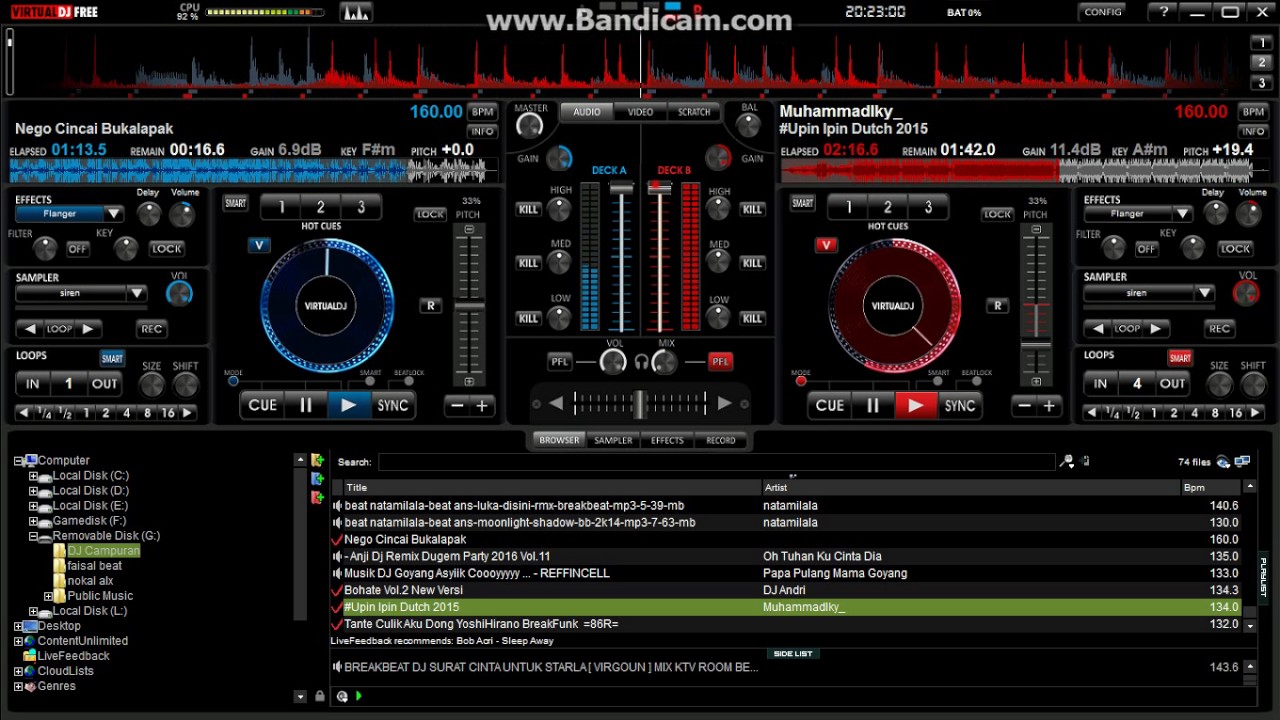Click the right sampler REC button
Image resolution: width=1280 pixels, height=720 pixels.
pos(1220,328)
